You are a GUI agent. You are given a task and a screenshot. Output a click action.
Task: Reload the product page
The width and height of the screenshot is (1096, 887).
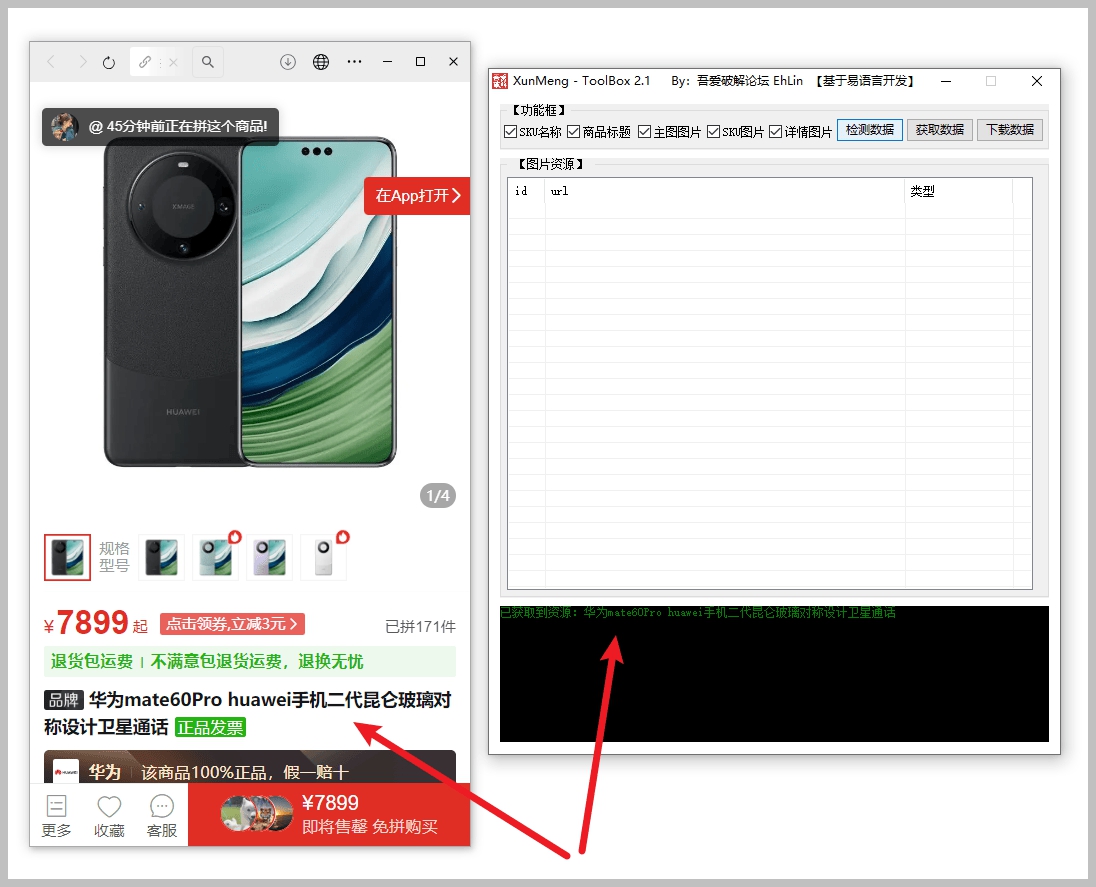tap(109, 62)
